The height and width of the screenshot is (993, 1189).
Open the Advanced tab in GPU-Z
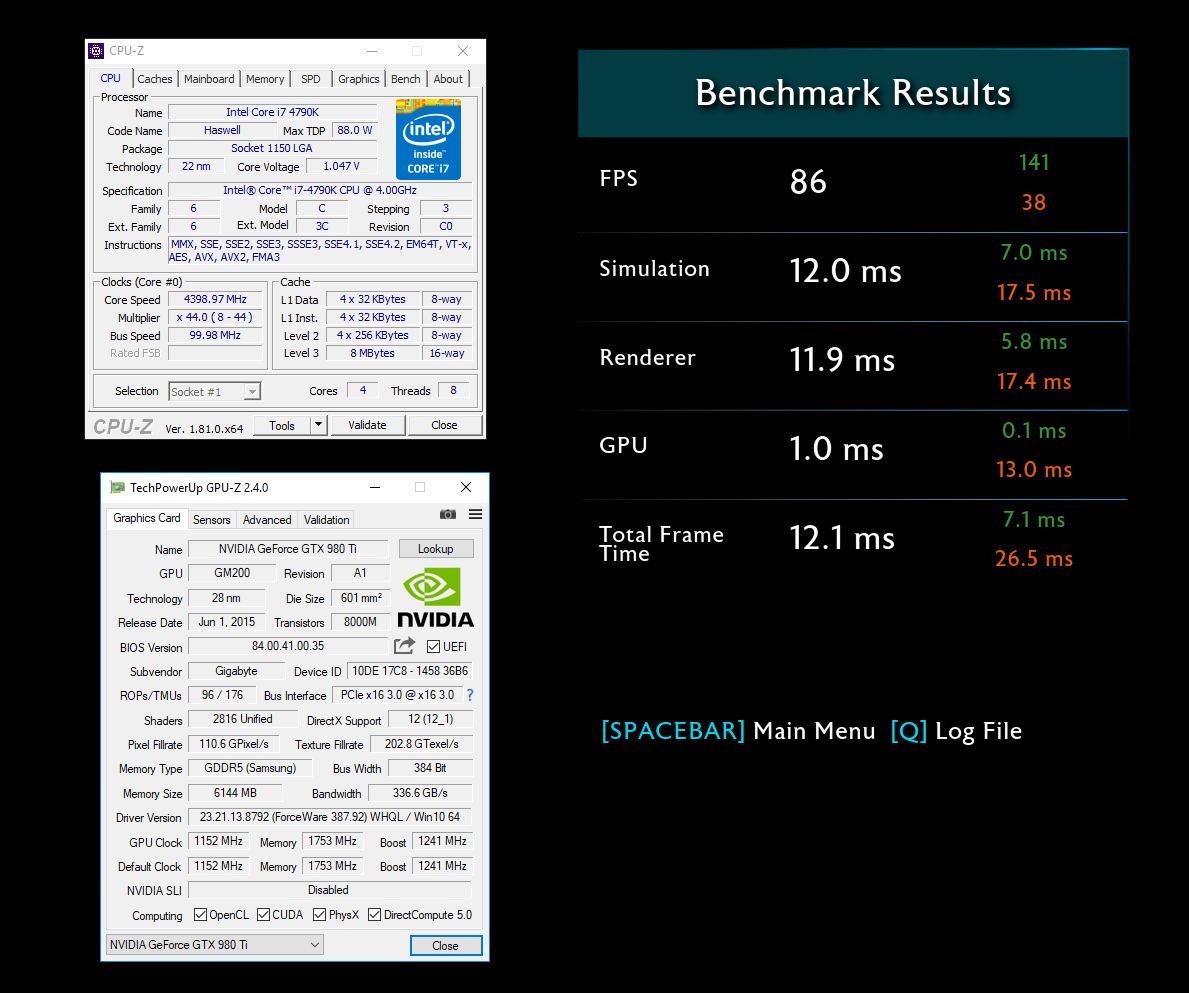pos(267,520)
